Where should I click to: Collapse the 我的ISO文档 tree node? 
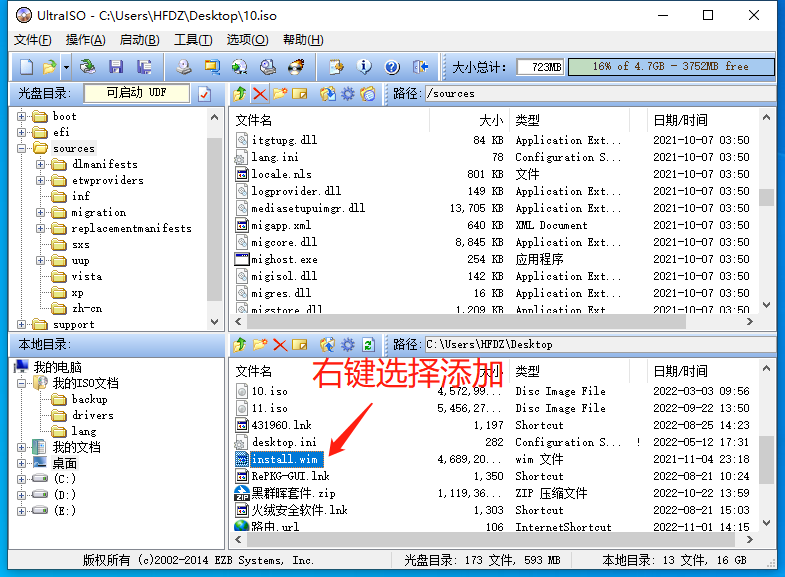(x=21, y=384)
